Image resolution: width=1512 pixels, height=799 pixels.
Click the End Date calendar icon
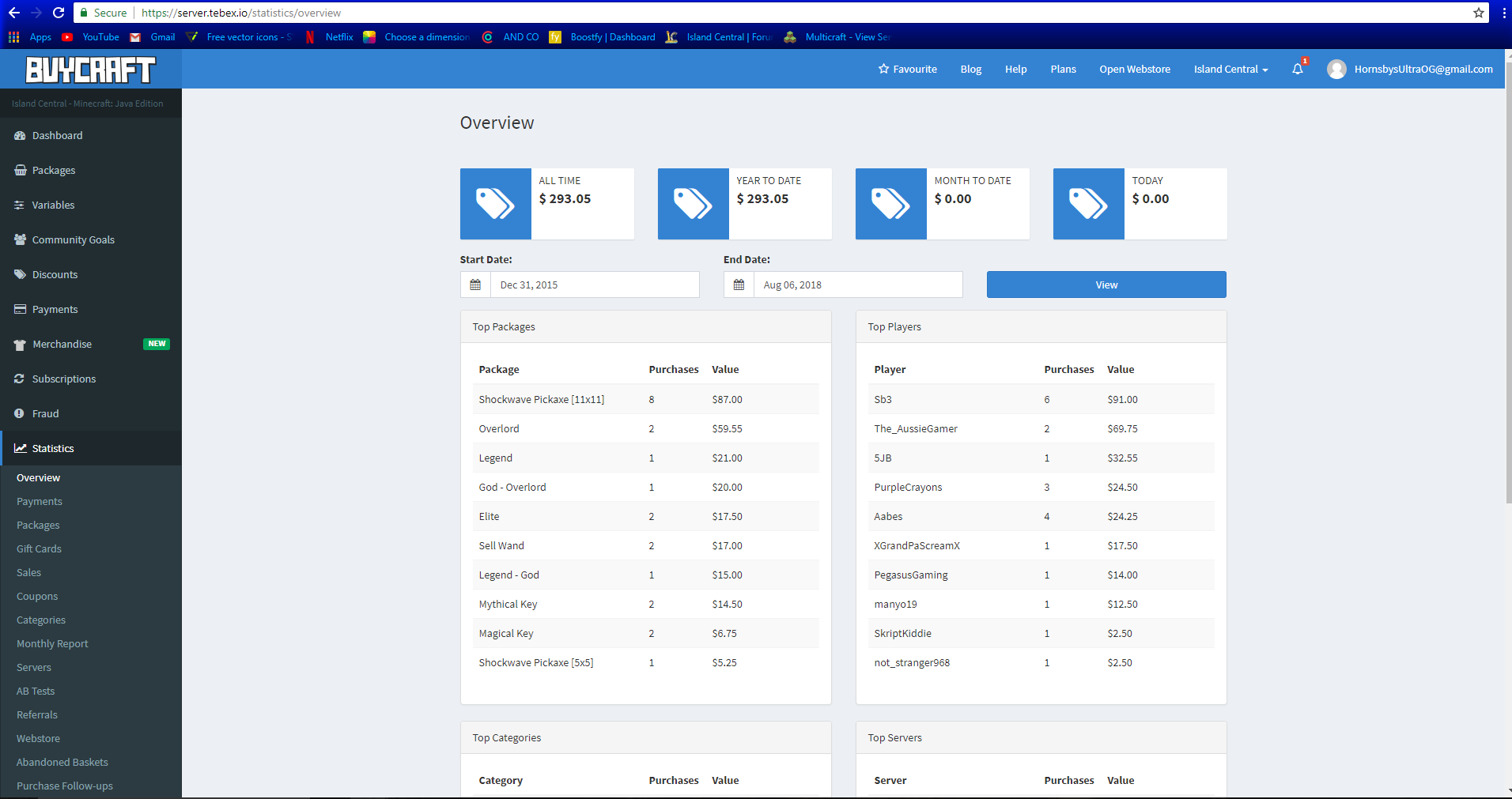click(x=739, y=285)
